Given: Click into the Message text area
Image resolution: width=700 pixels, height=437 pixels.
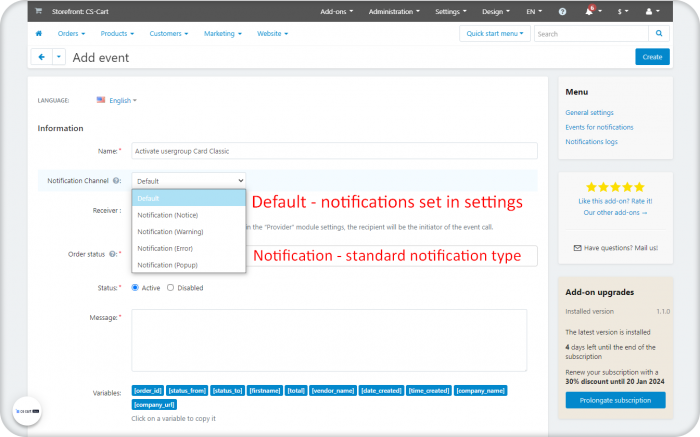Looking at the screenshot, I should point(329,340).
